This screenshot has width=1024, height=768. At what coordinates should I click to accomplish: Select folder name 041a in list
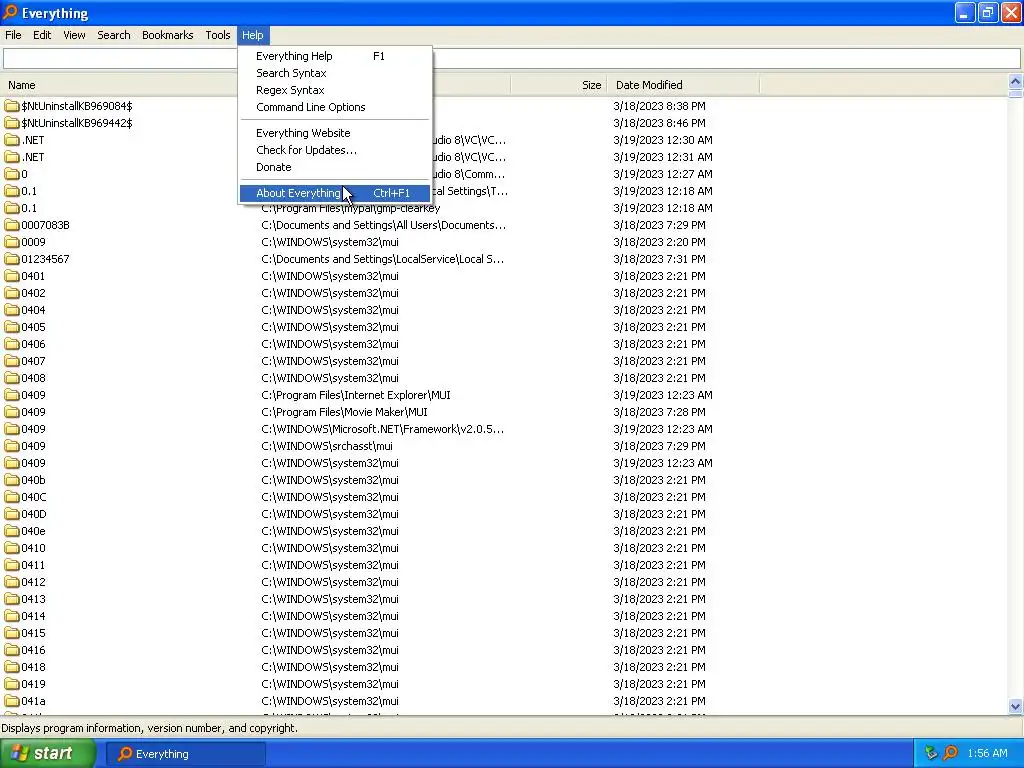pyautogui.click(x=33, y=701)
